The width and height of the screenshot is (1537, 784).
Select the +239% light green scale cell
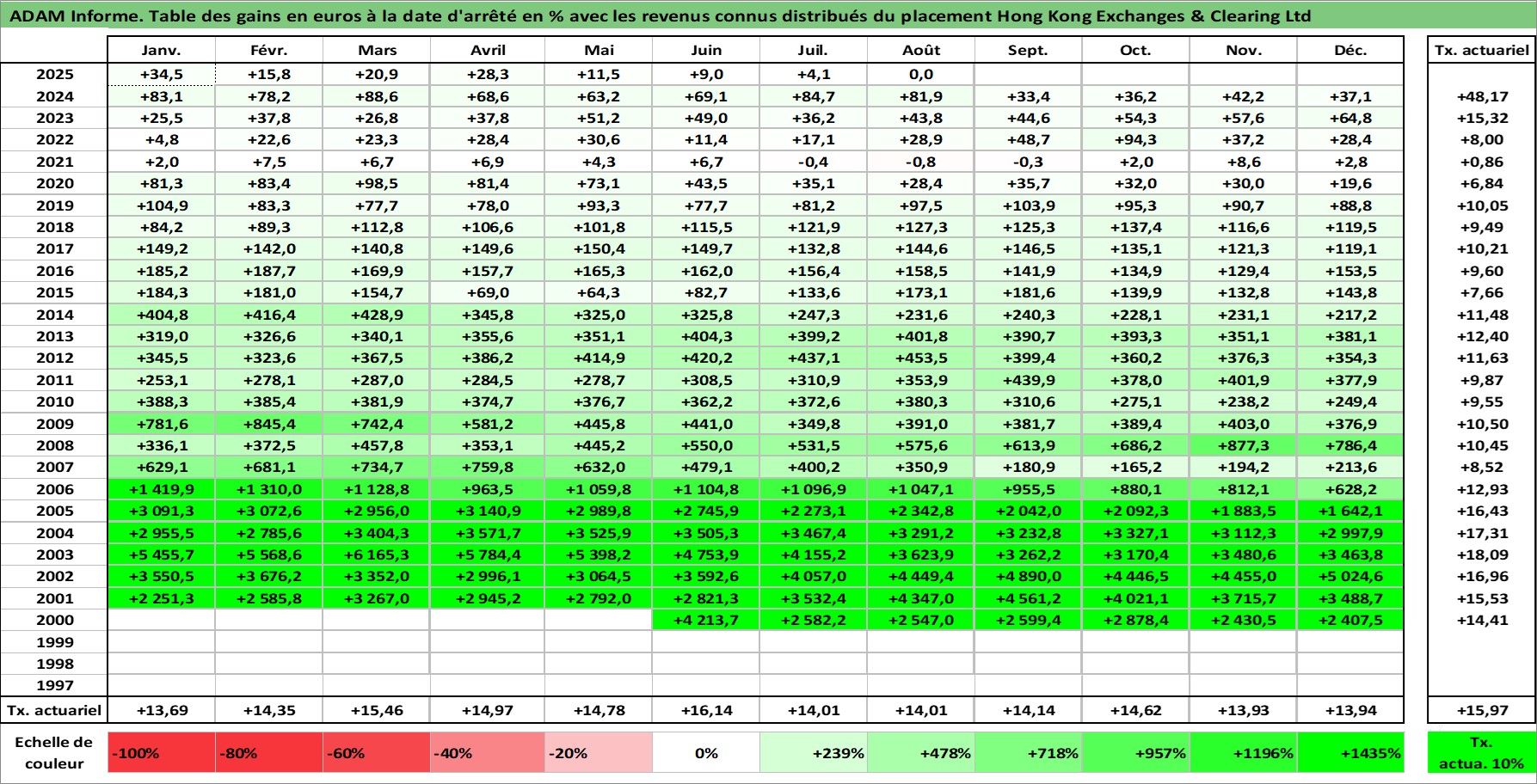tap(814, 753)
